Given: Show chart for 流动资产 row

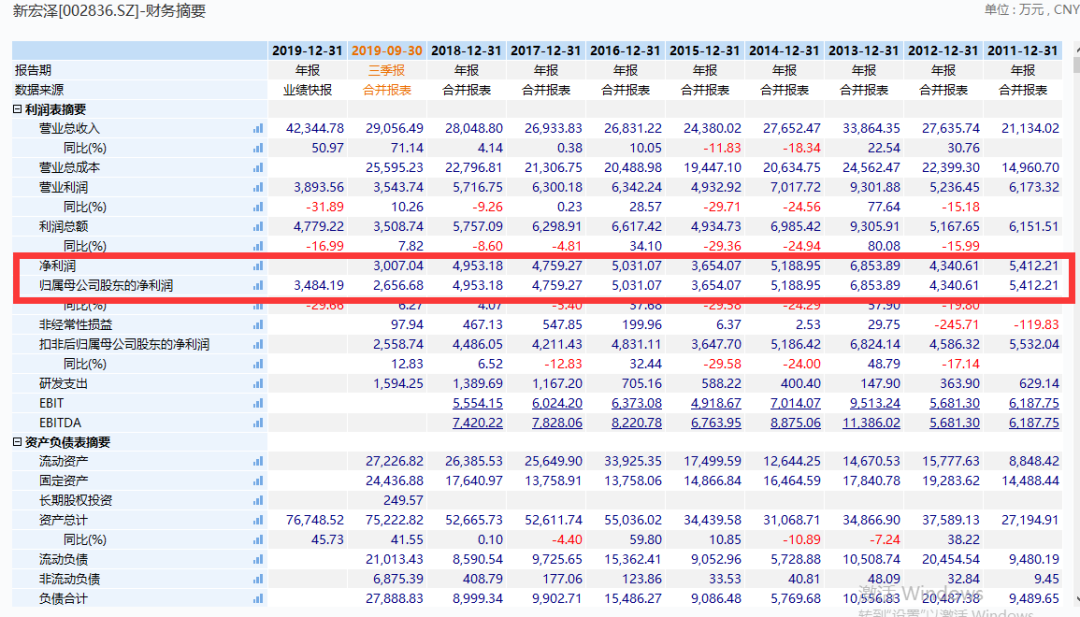Looking at the screenshot, I should coord(258,461).
